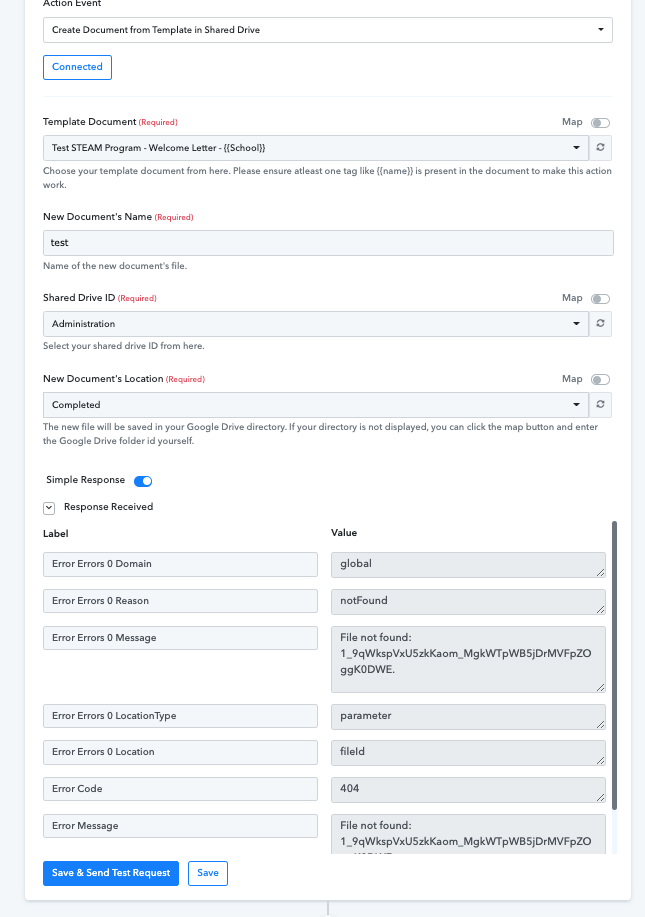Refresh New Document's Location list
Viewport: 645px width, 917px height.
pyautogui.click(x=600, y=404)
